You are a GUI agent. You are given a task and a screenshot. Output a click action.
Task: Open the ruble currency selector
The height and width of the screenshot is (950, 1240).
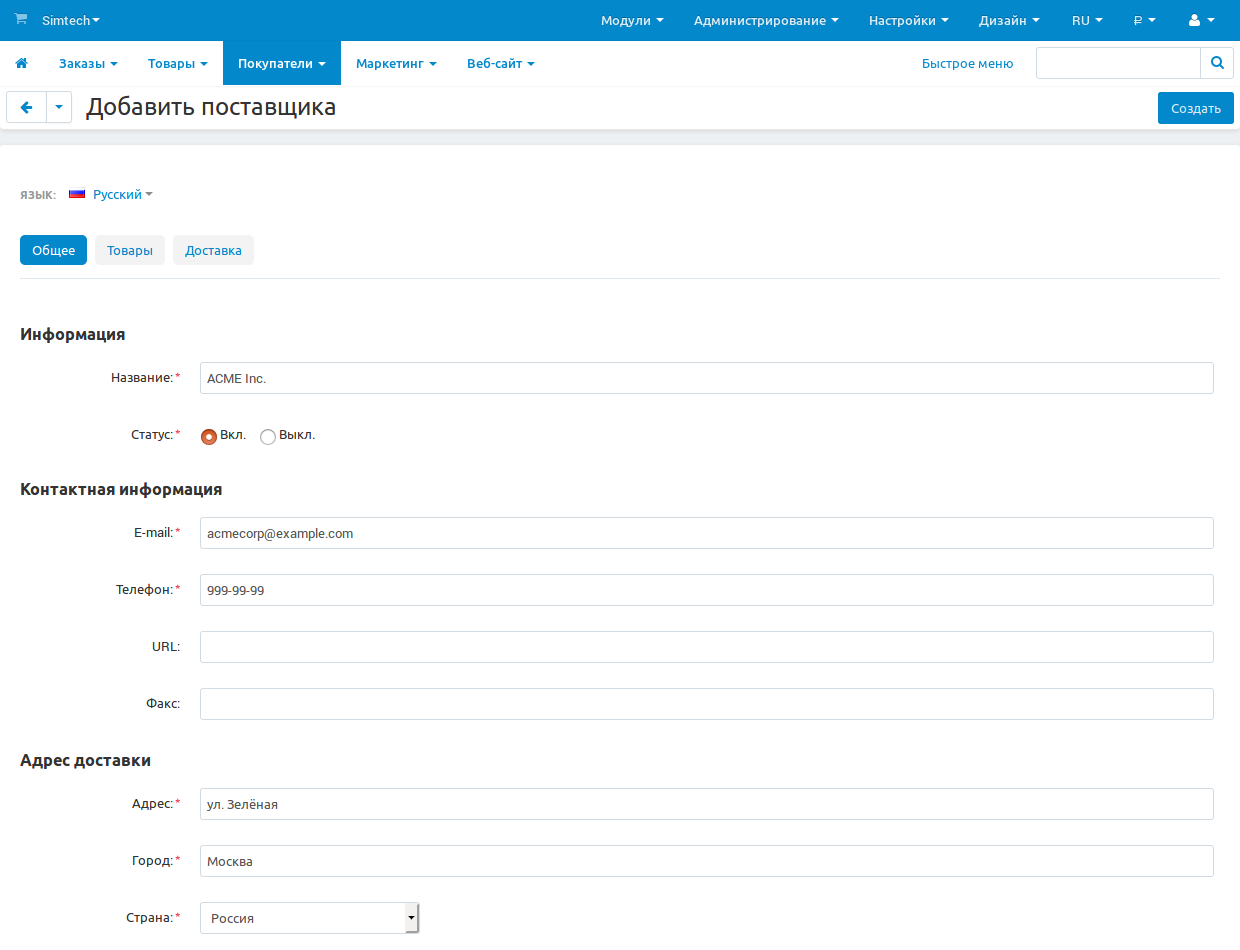click(x=1144, y=20)
